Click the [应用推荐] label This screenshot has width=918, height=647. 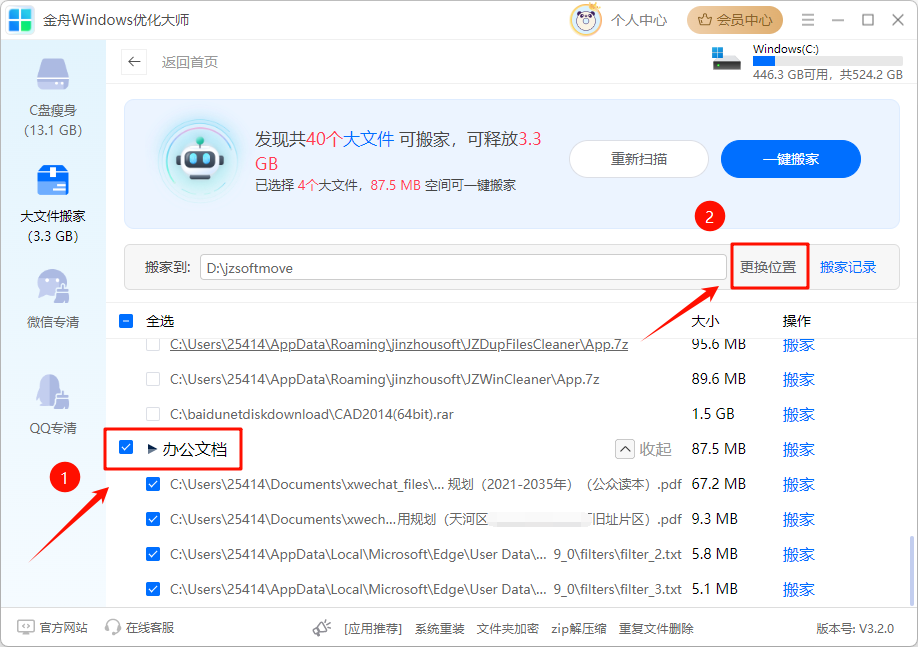click(x=373, y=628)
